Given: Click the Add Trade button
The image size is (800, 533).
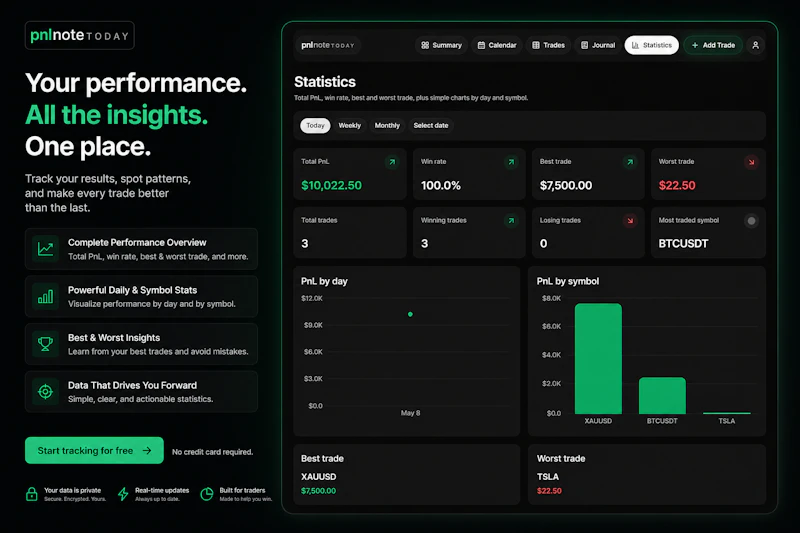Looking at the screenshot, I should click(713, 45).
